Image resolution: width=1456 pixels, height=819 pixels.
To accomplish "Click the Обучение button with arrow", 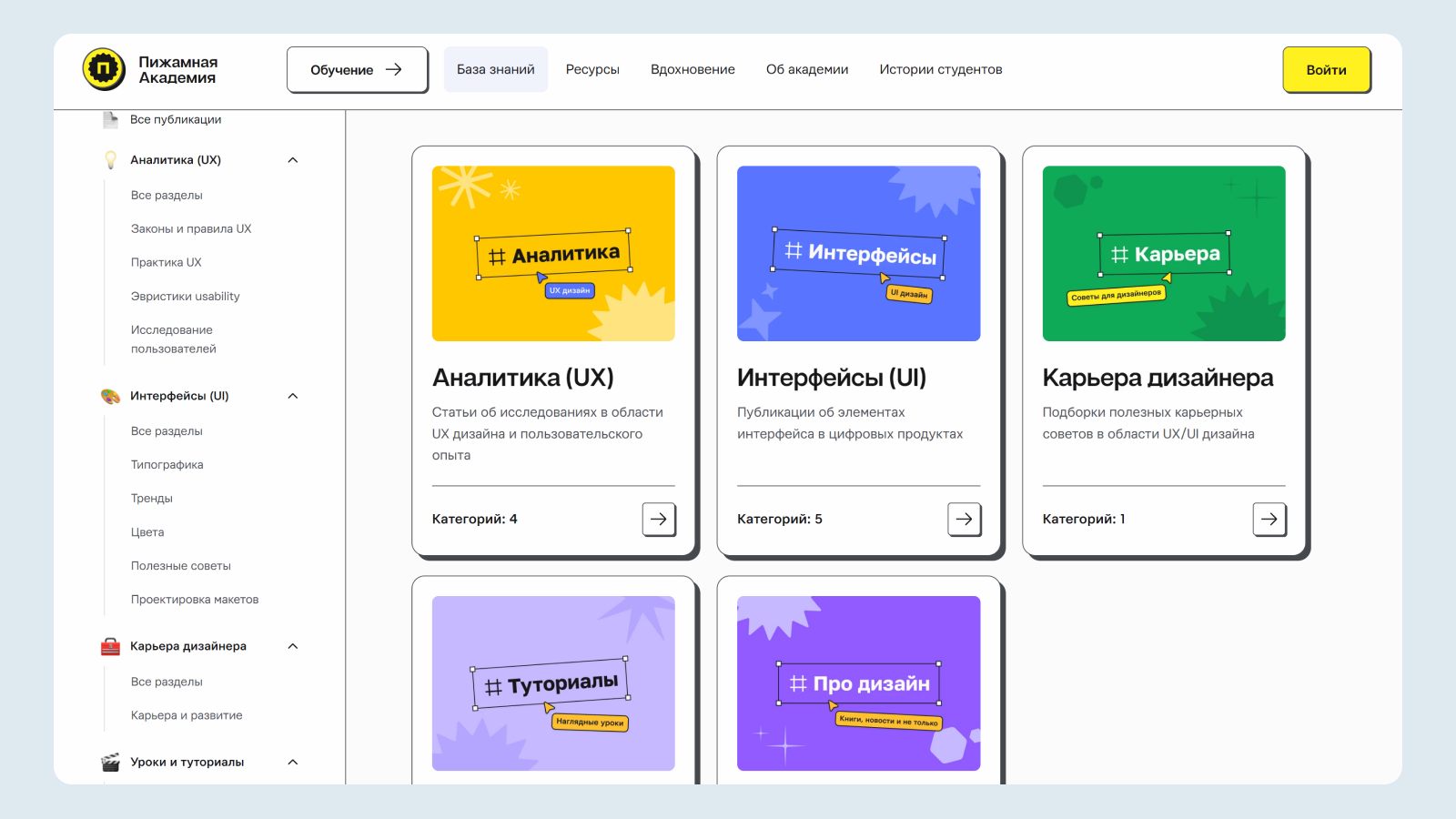I will pyautogui.click(x=357, y=69).
